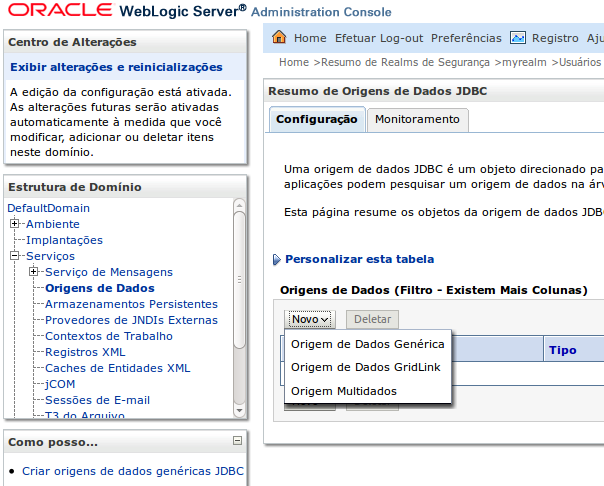Screen dimensions: 604x486
Task: Click Efetuar Log-out
Action: coord(379,38)
